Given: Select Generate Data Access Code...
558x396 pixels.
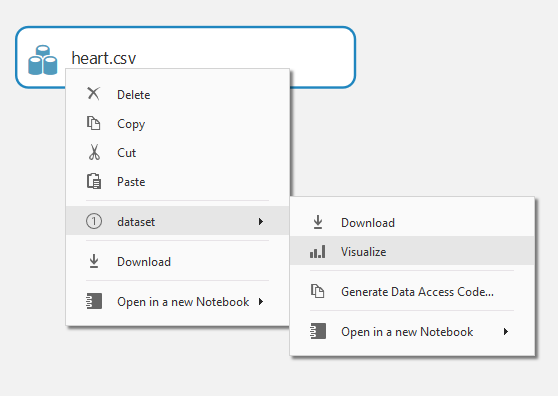Looking at the screenshot, I should (x=412, y=292).
